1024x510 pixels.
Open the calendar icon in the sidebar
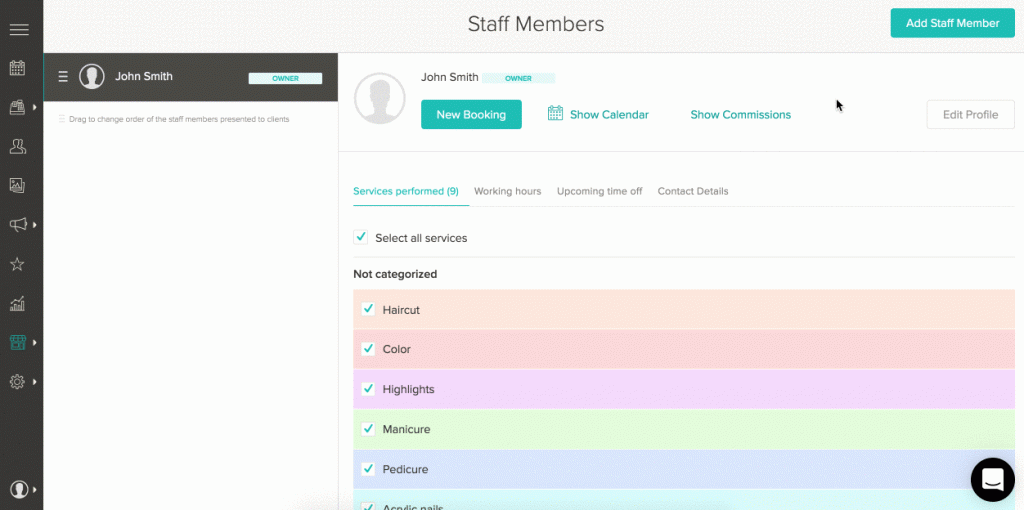[18, 68]
